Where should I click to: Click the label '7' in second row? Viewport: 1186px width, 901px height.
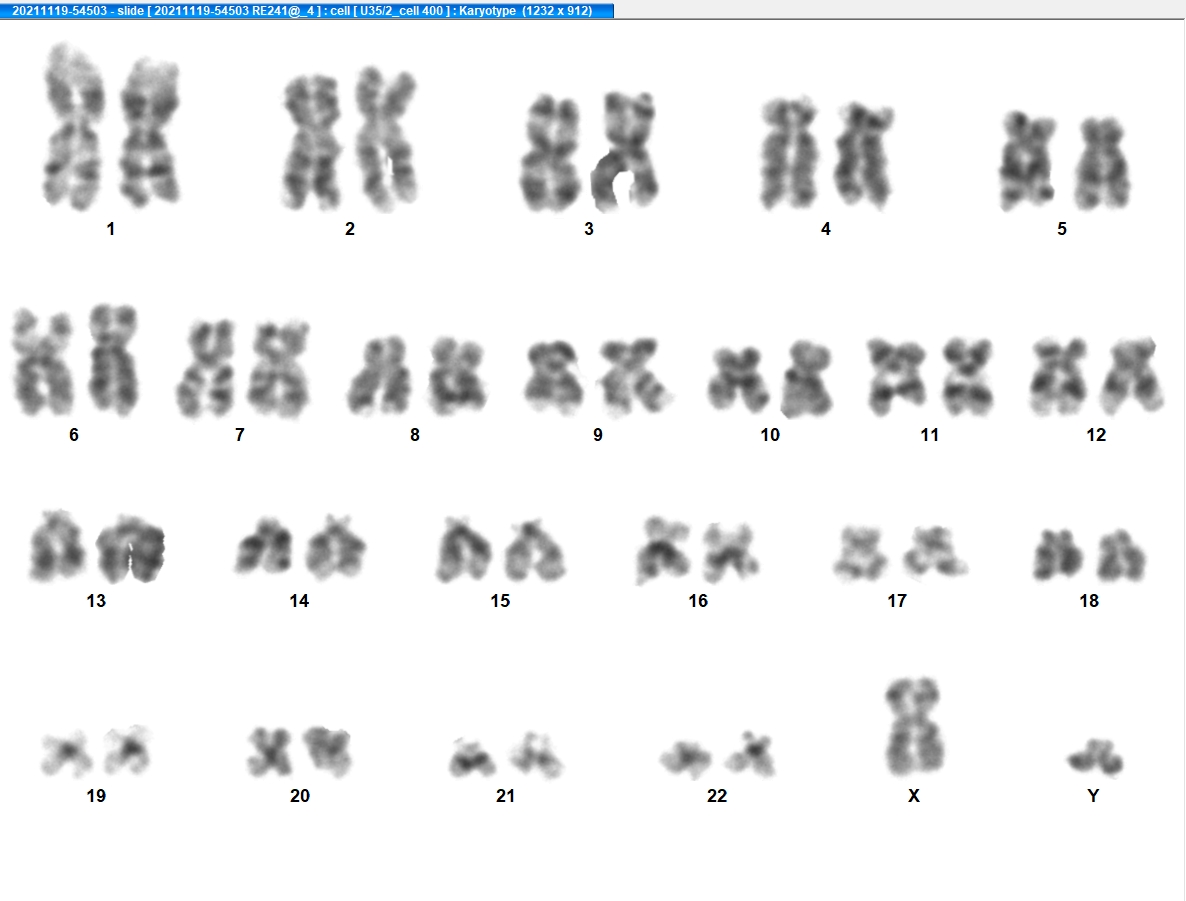(x=240, y=435)
